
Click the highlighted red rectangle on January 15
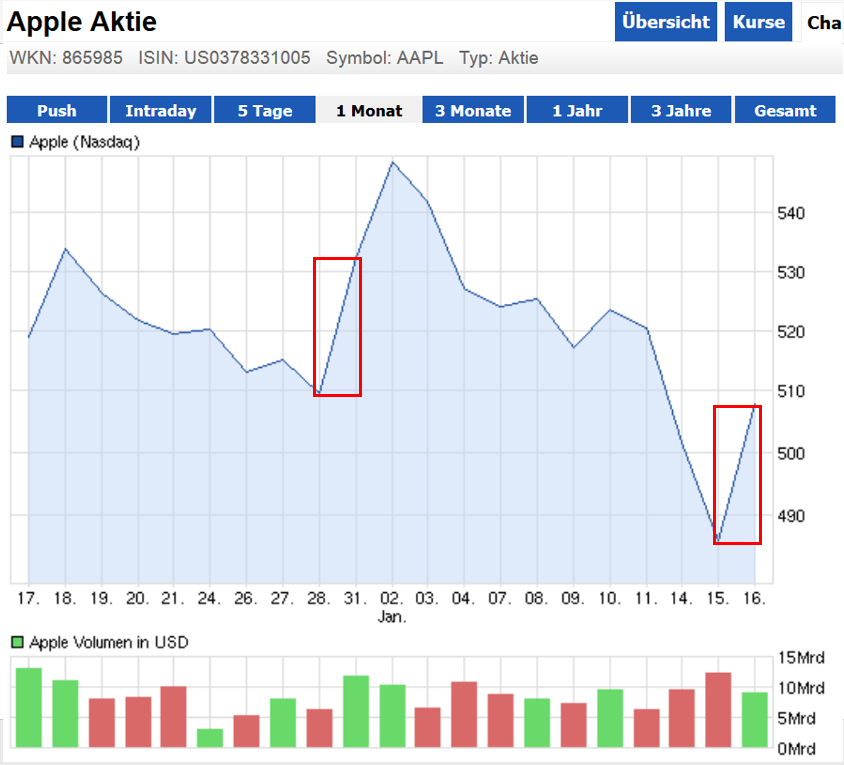point(737,475)
